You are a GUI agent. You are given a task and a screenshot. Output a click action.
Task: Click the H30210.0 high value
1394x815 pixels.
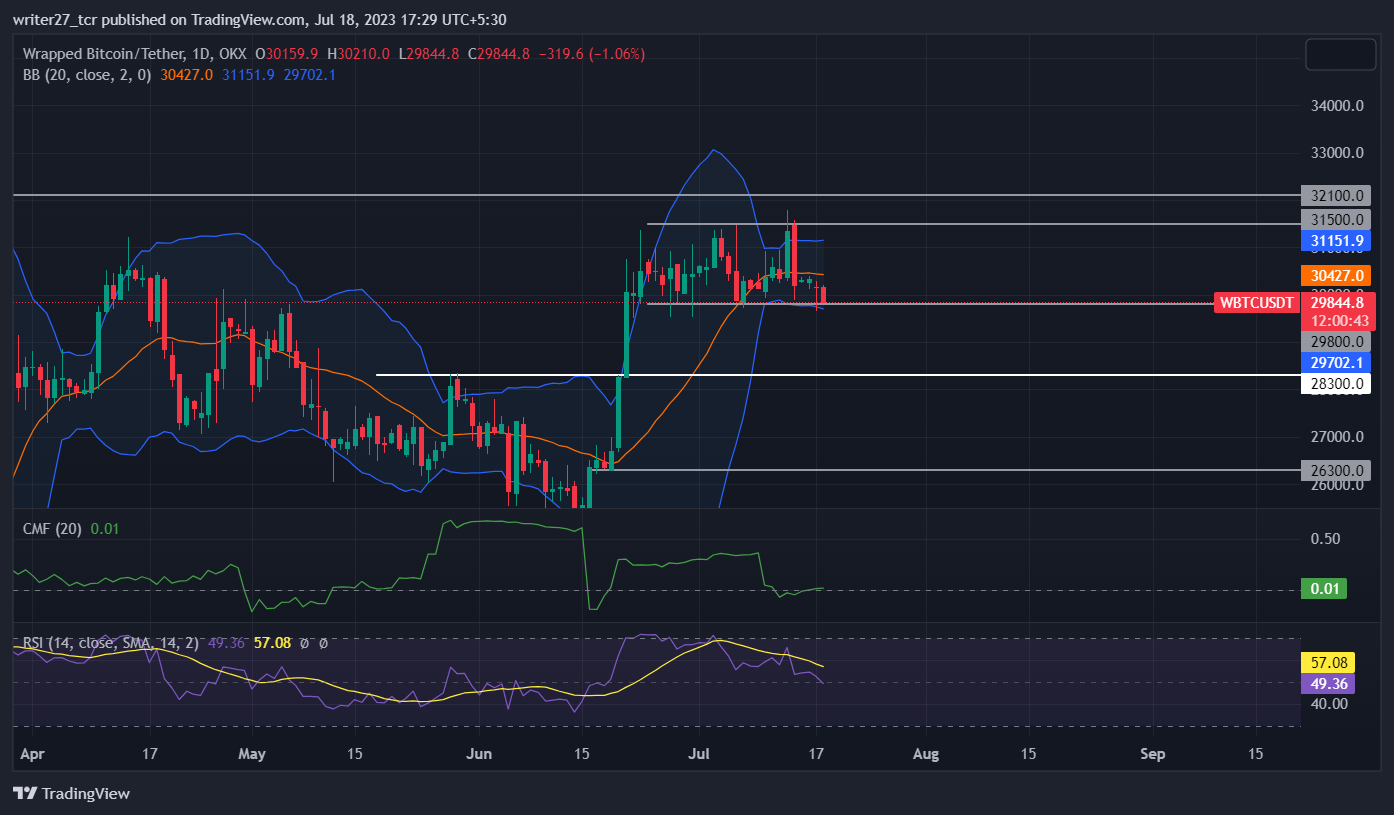coord(359,54)
